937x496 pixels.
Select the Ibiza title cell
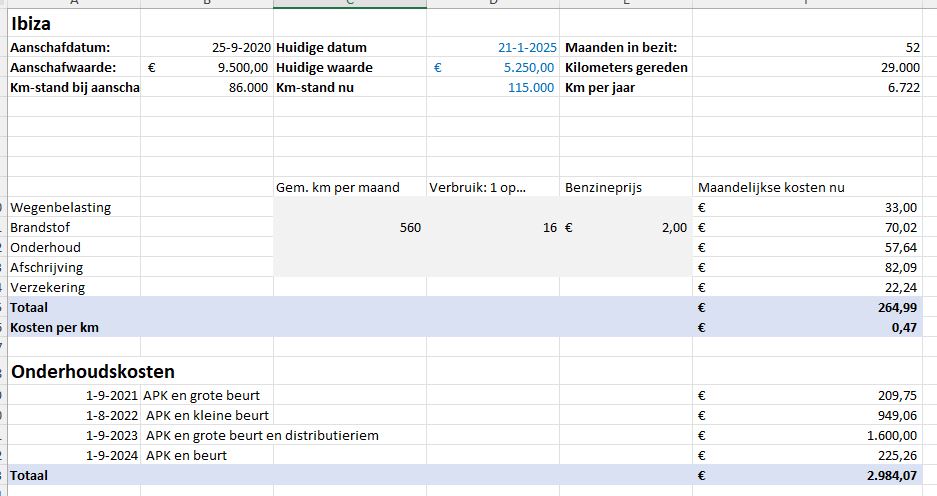click(74, 23)
